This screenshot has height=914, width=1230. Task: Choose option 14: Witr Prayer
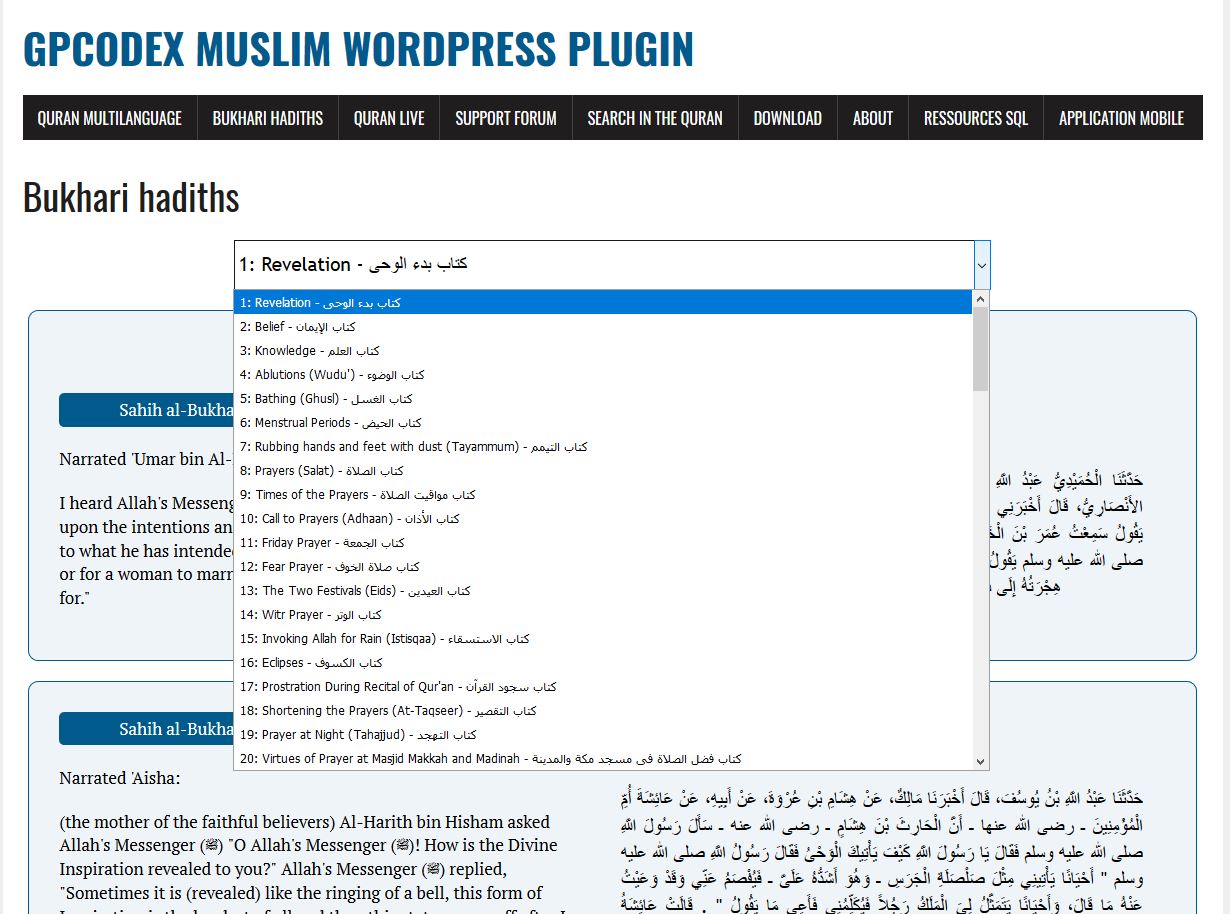coord(603,614)
